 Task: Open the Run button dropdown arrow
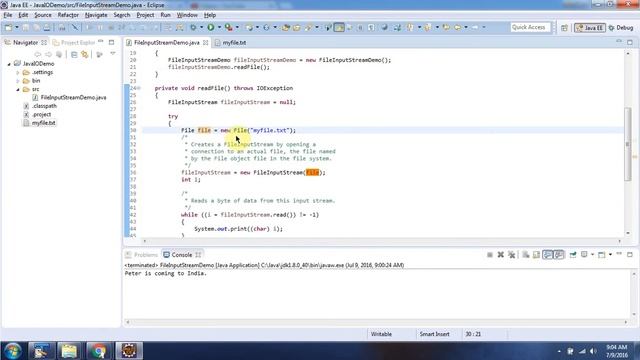tap(219, 27)
